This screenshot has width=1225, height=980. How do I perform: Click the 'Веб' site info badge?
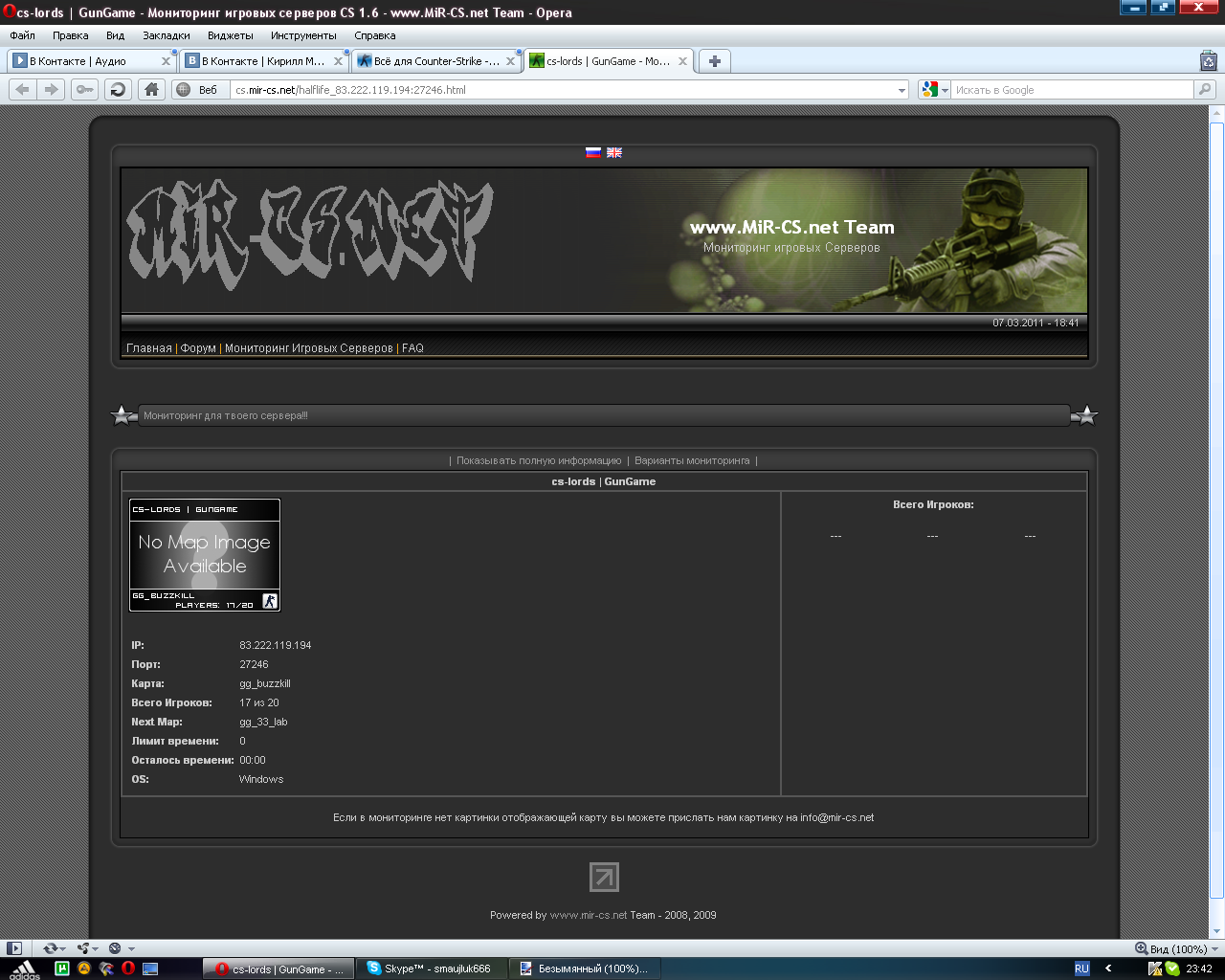199,90
